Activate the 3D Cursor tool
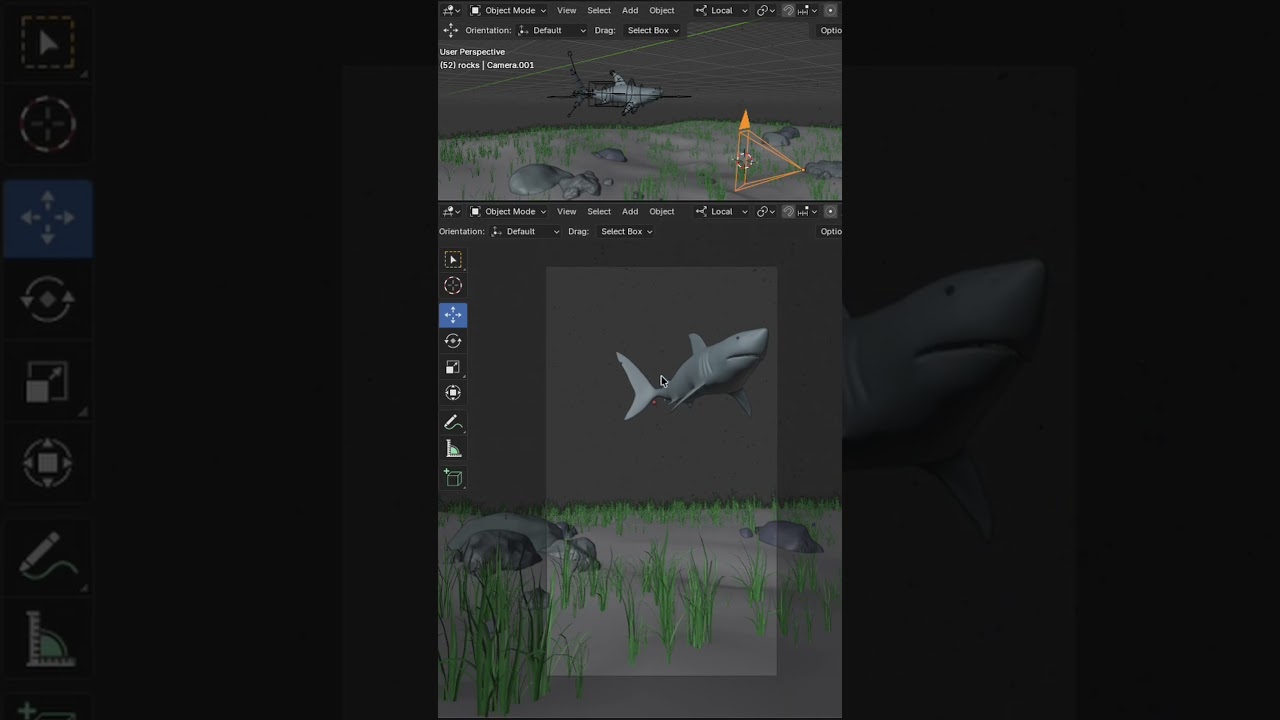This screenshot has width=1280, height=720. click(x=453, y=286)
